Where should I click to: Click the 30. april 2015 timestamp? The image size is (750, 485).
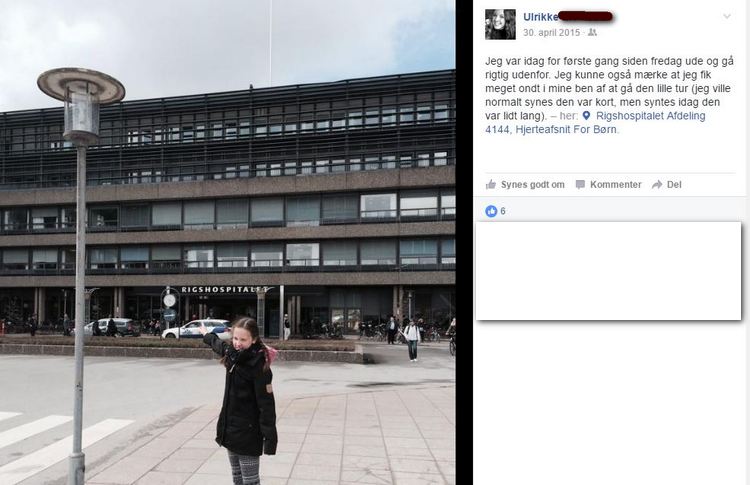click(551, 33)
